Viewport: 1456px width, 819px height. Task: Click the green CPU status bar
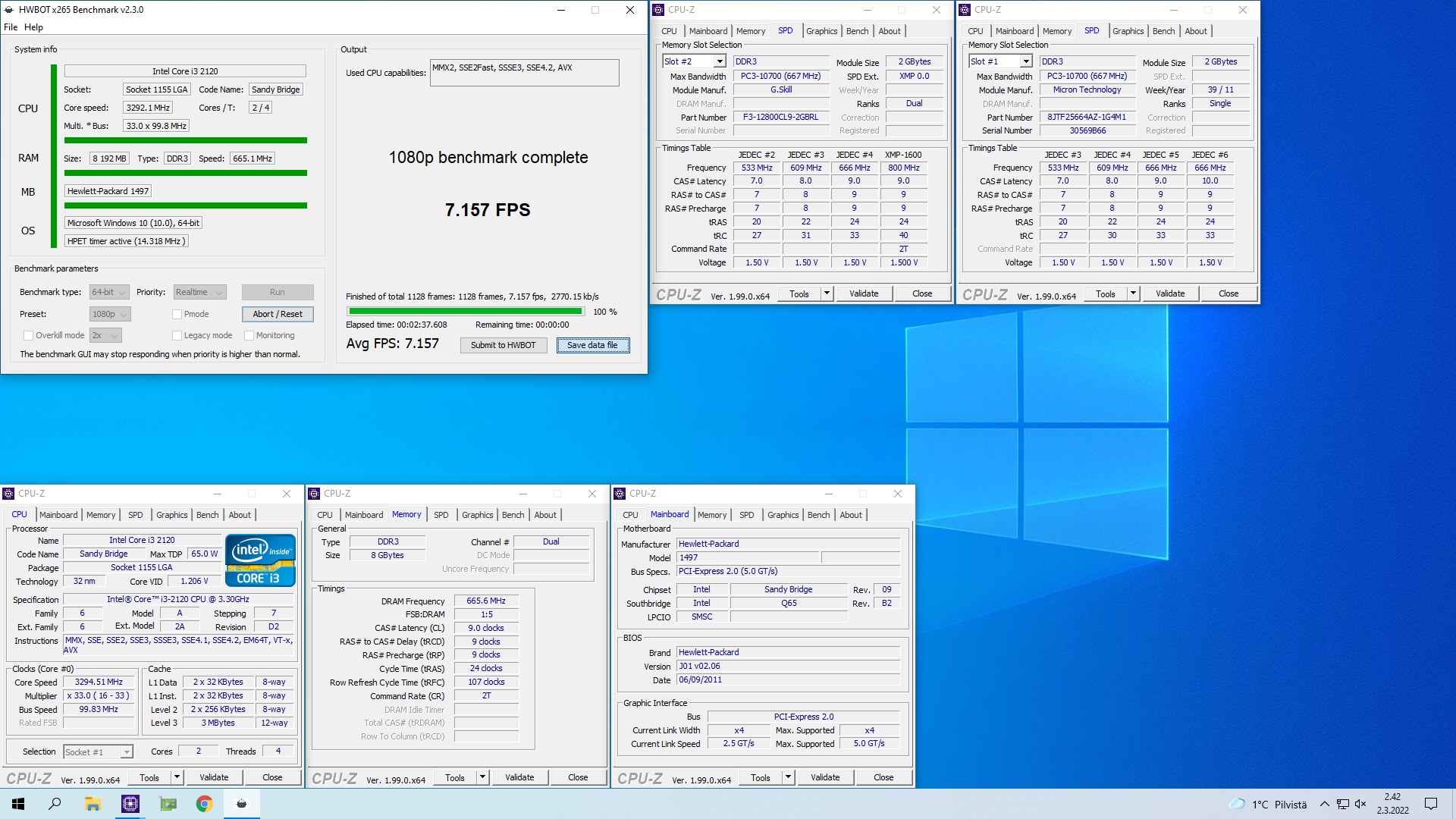pyautogui.click(x=186, y=140)
